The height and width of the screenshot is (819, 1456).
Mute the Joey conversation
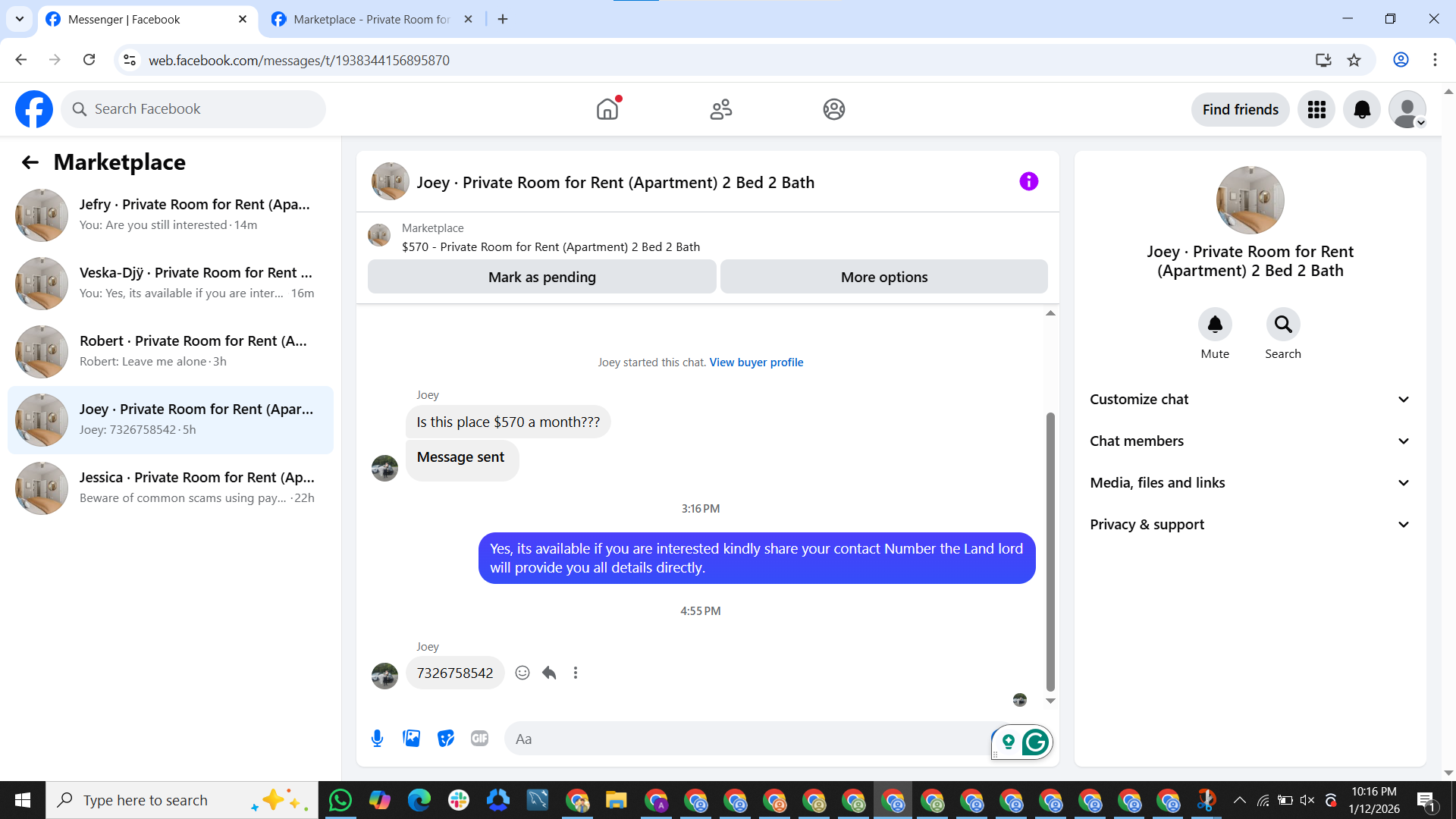click(x=1214, y=325)
